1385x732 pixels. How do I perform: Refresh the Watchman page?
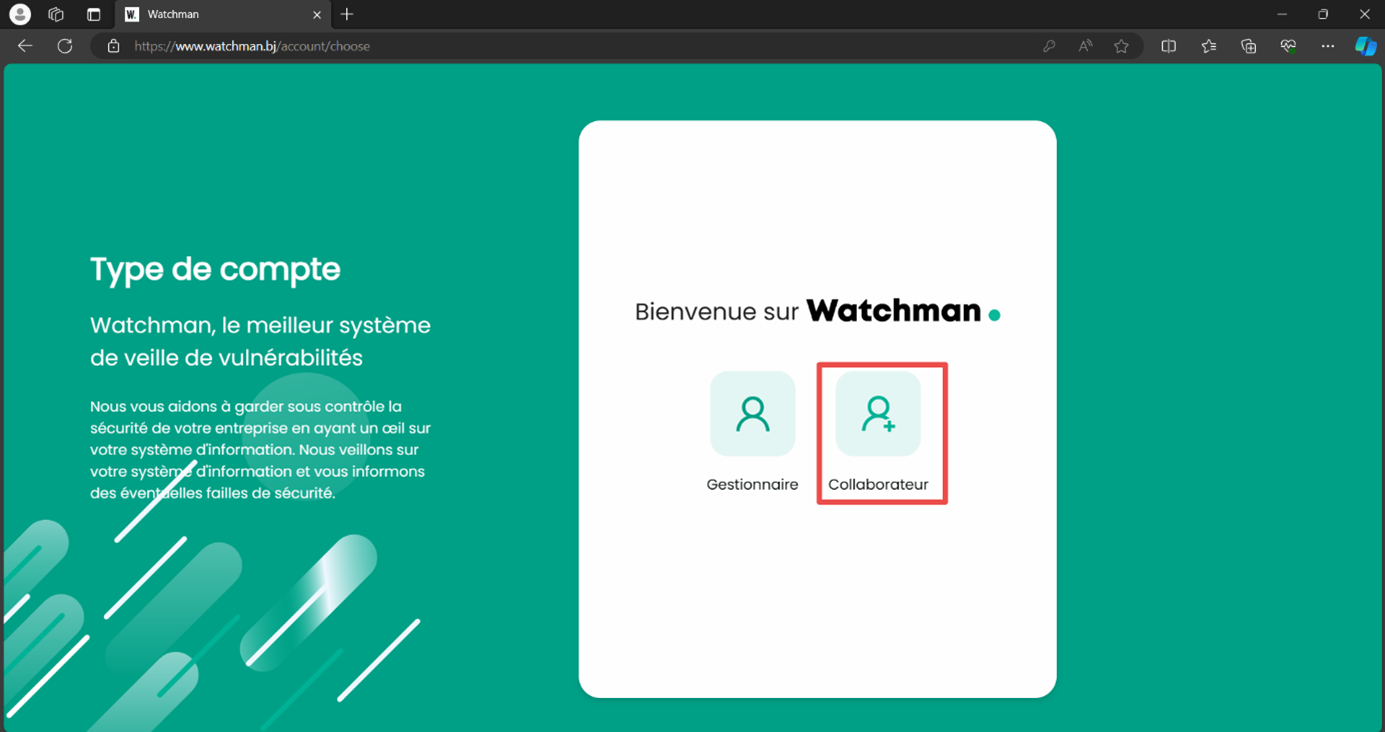65,46
